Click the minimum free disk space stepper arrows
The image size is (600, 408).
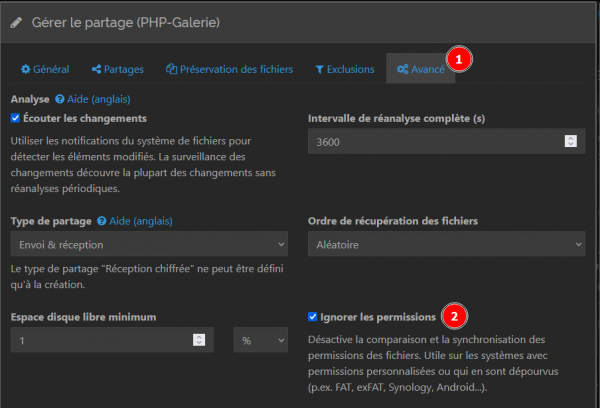[198, 341]
